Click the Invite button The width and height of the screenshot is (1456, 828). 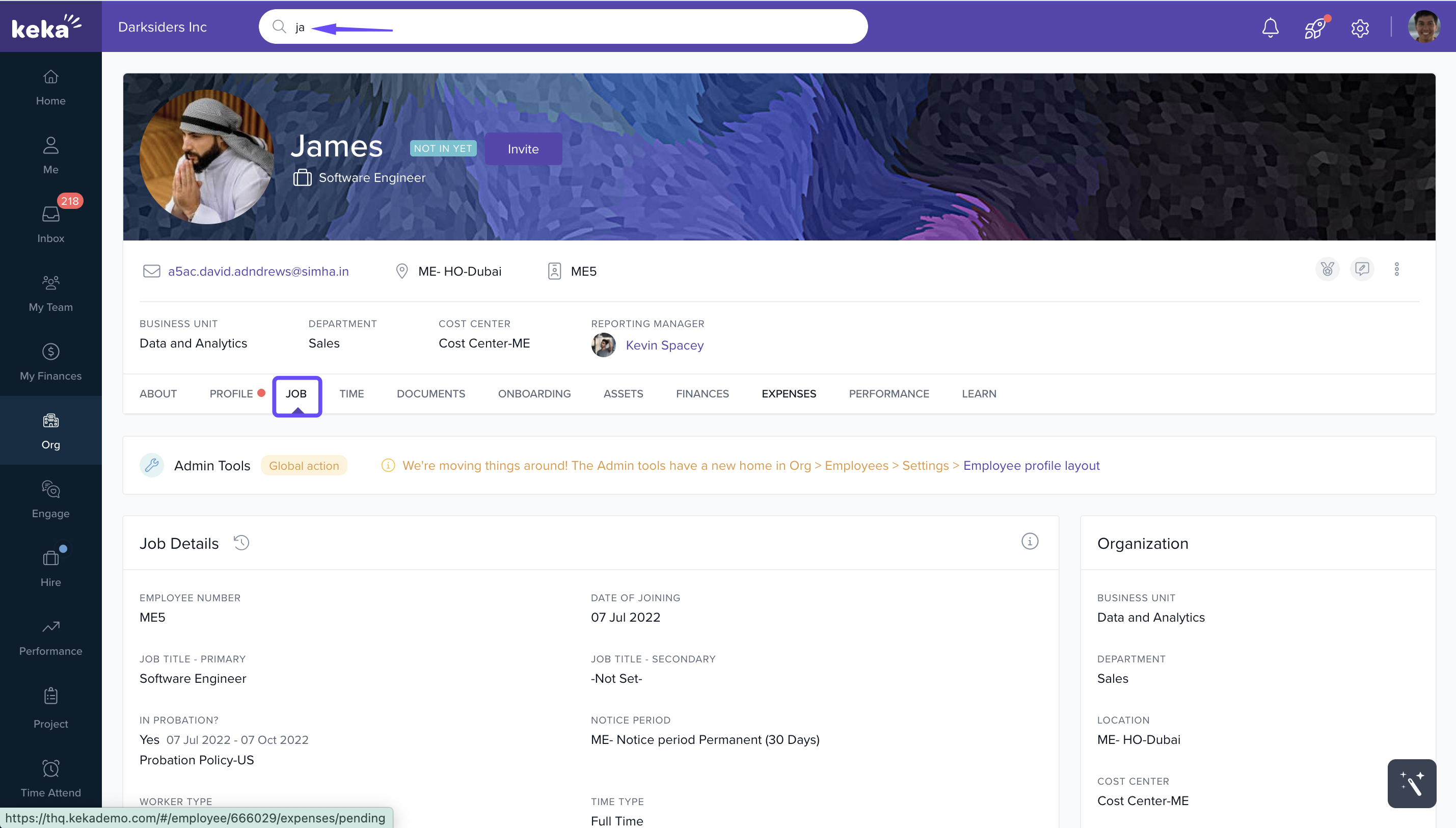click(523, 149)
